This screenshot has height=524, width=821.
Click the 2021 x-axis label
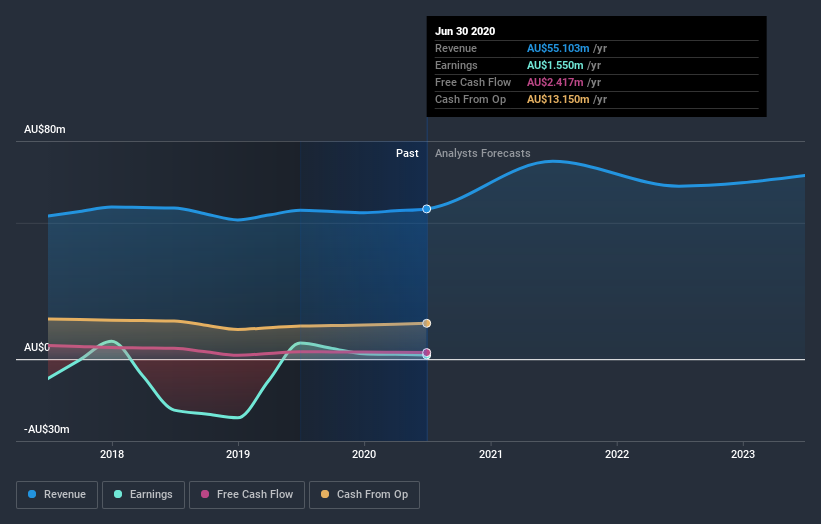(491, 454)
